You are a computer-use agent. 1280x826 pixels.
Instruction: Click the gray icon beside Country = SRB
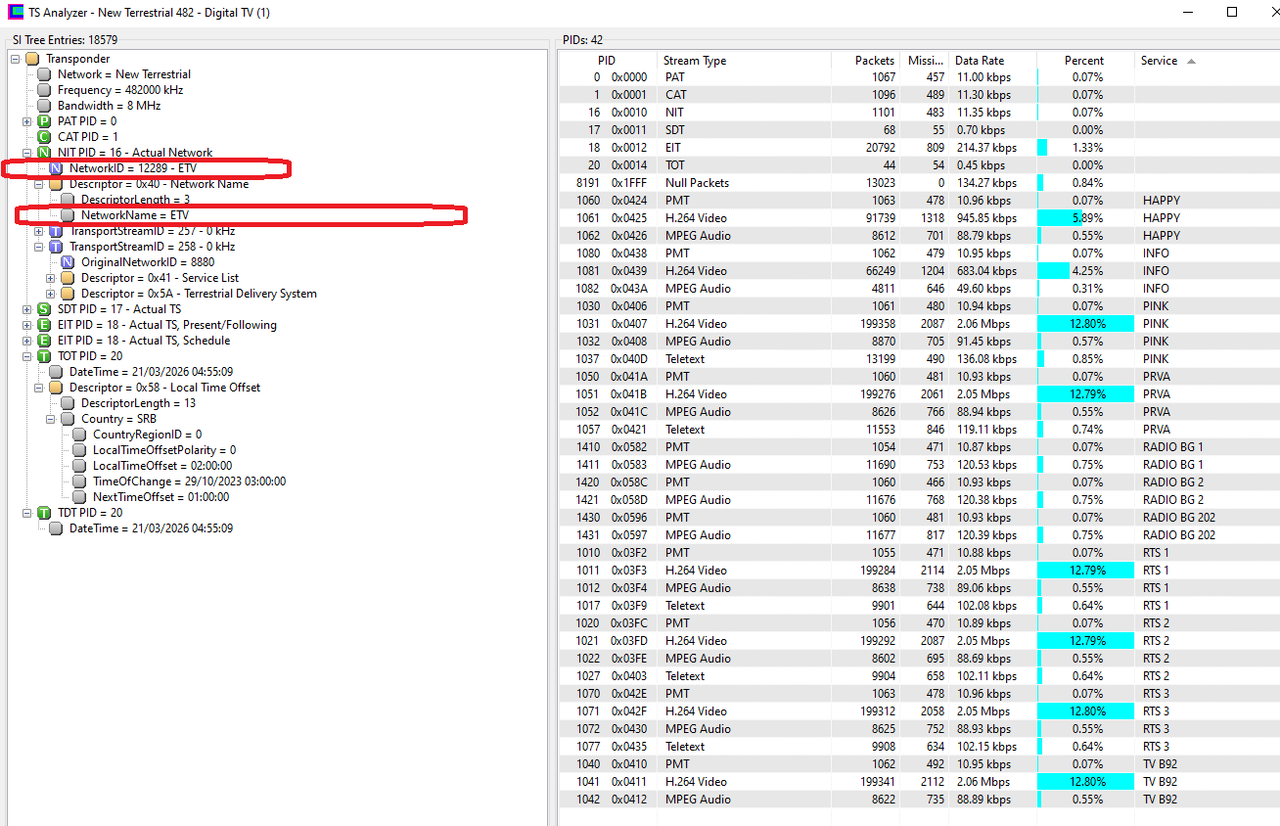pos(68,419)
